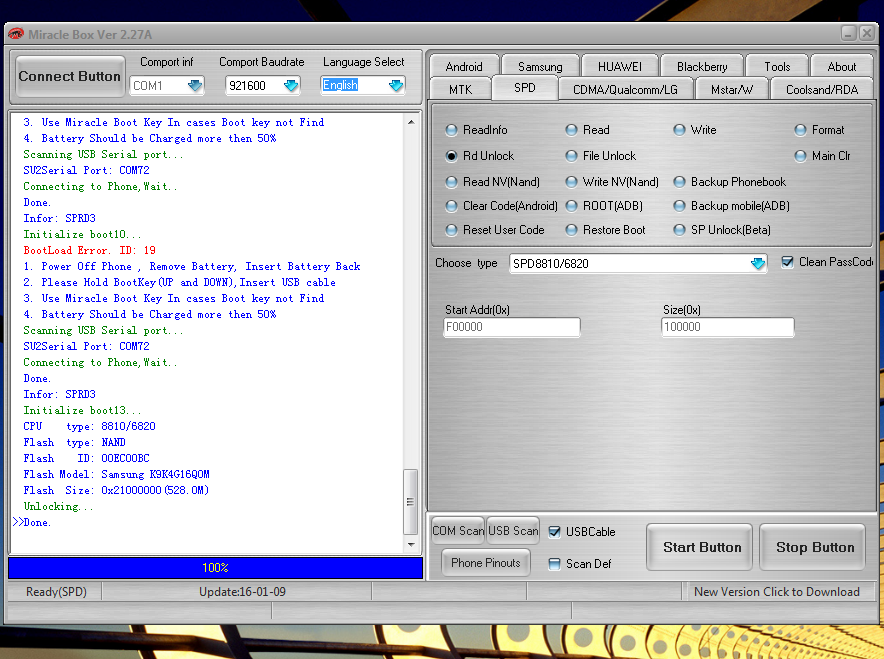
Task: Enable the Scan Def checkbox
Action: tap(555, 564)
